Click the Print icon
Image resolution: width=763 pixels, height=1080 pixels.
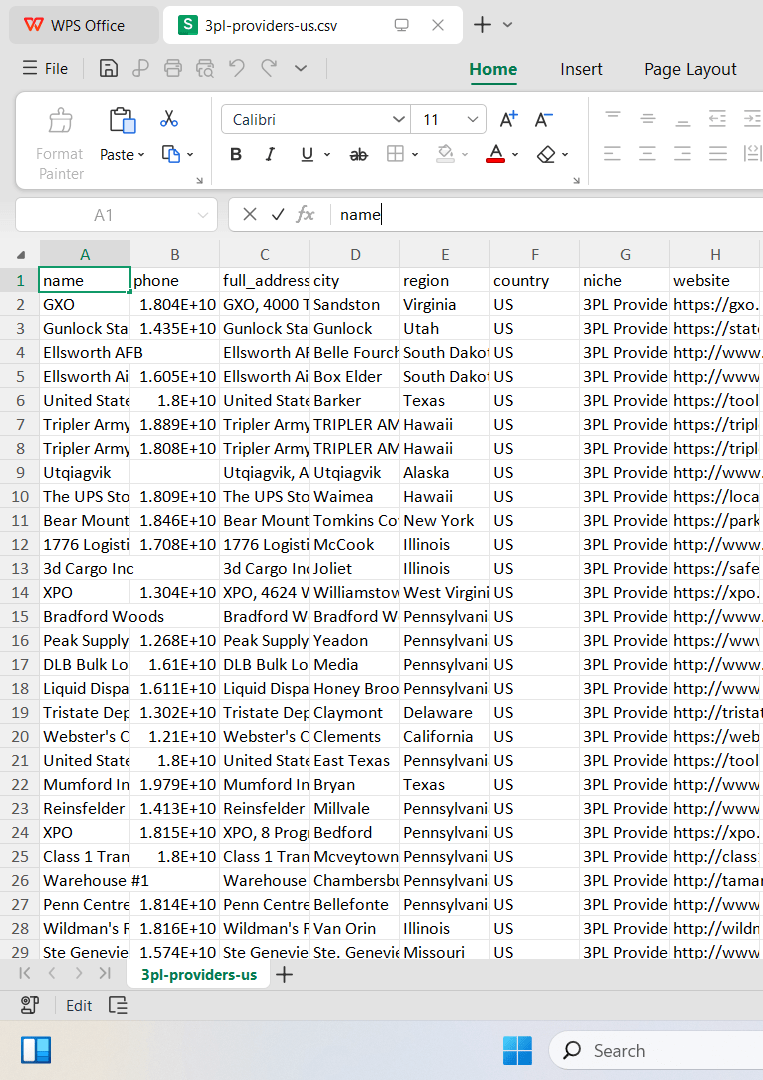[173, 68]
